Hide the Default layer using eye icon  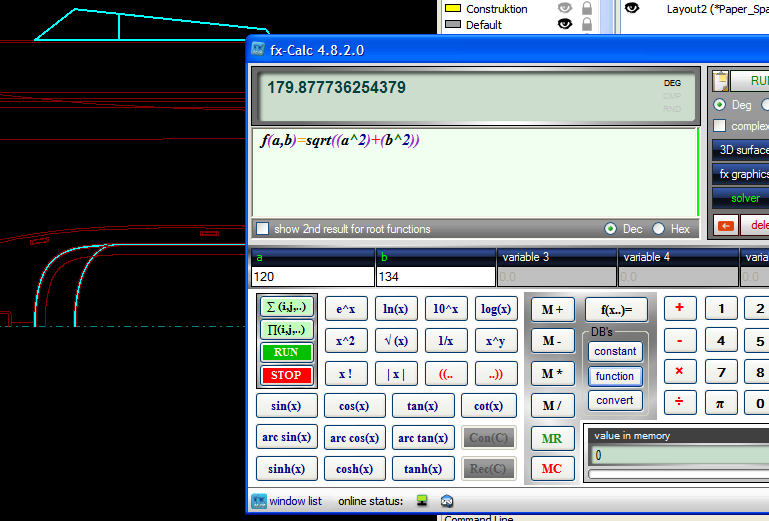[x=565, y=25]
